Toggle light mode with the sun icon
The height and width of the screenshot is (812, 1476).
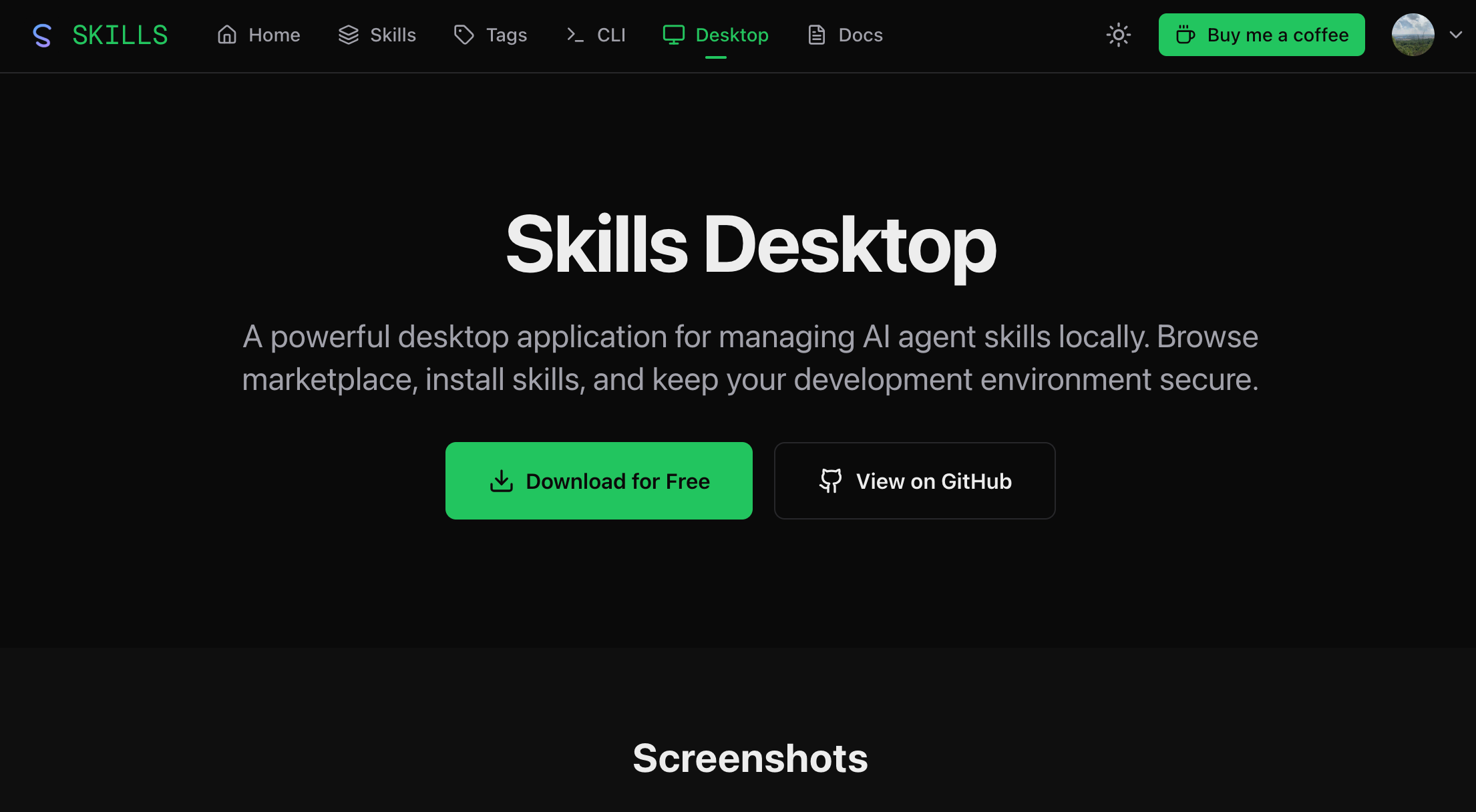pyautogui.click(x=1118, y=35)
